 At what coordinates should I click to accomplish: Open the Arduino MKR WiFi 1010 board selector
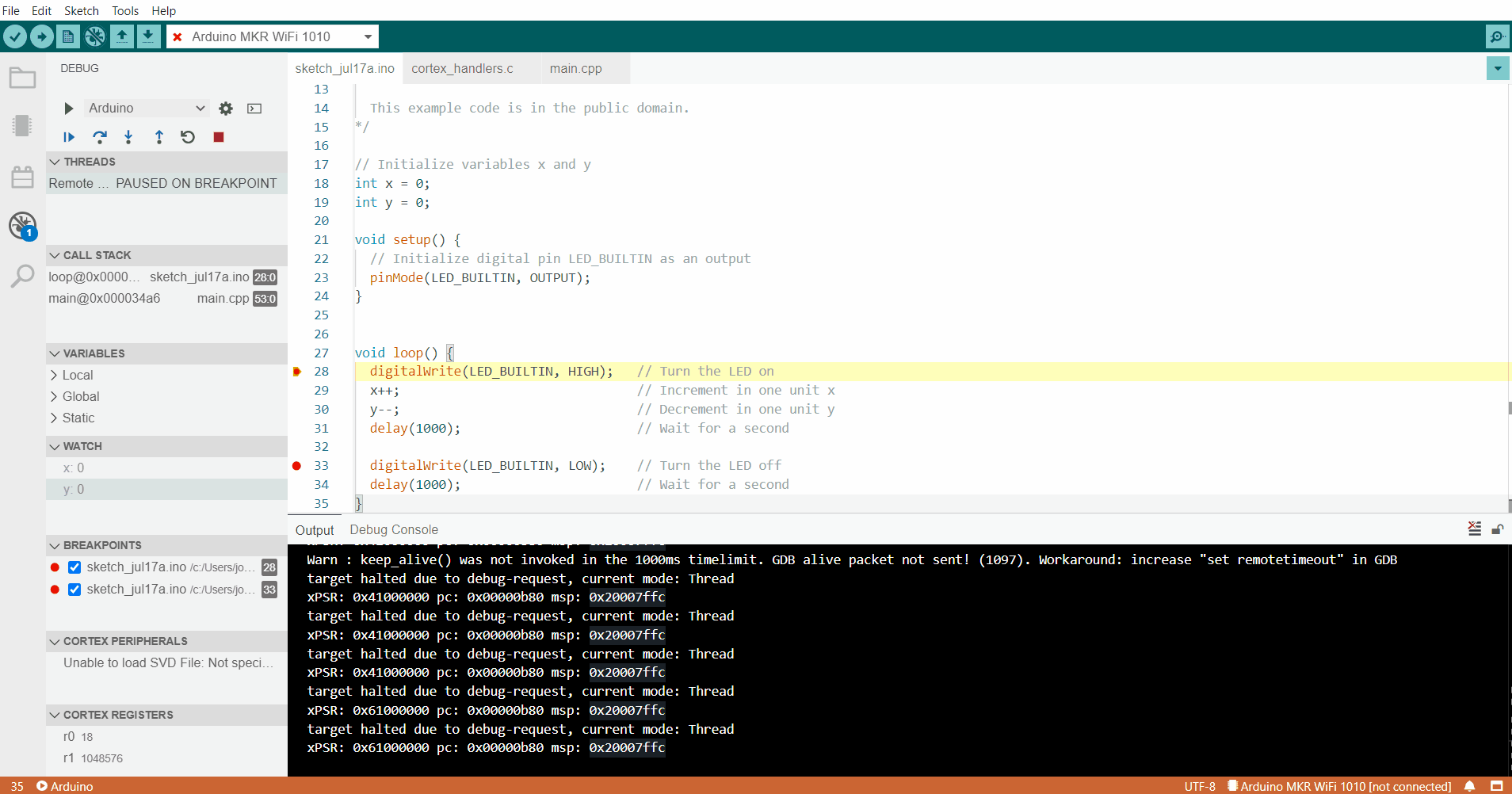click(x=273, y=36)
